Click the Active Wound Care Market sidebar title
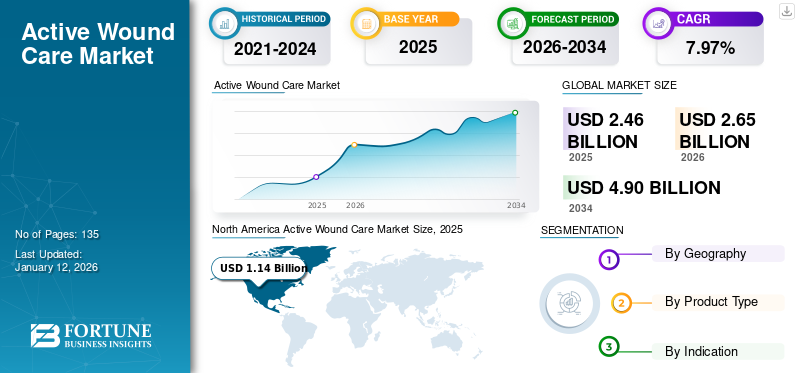 [x=98, y=43]
